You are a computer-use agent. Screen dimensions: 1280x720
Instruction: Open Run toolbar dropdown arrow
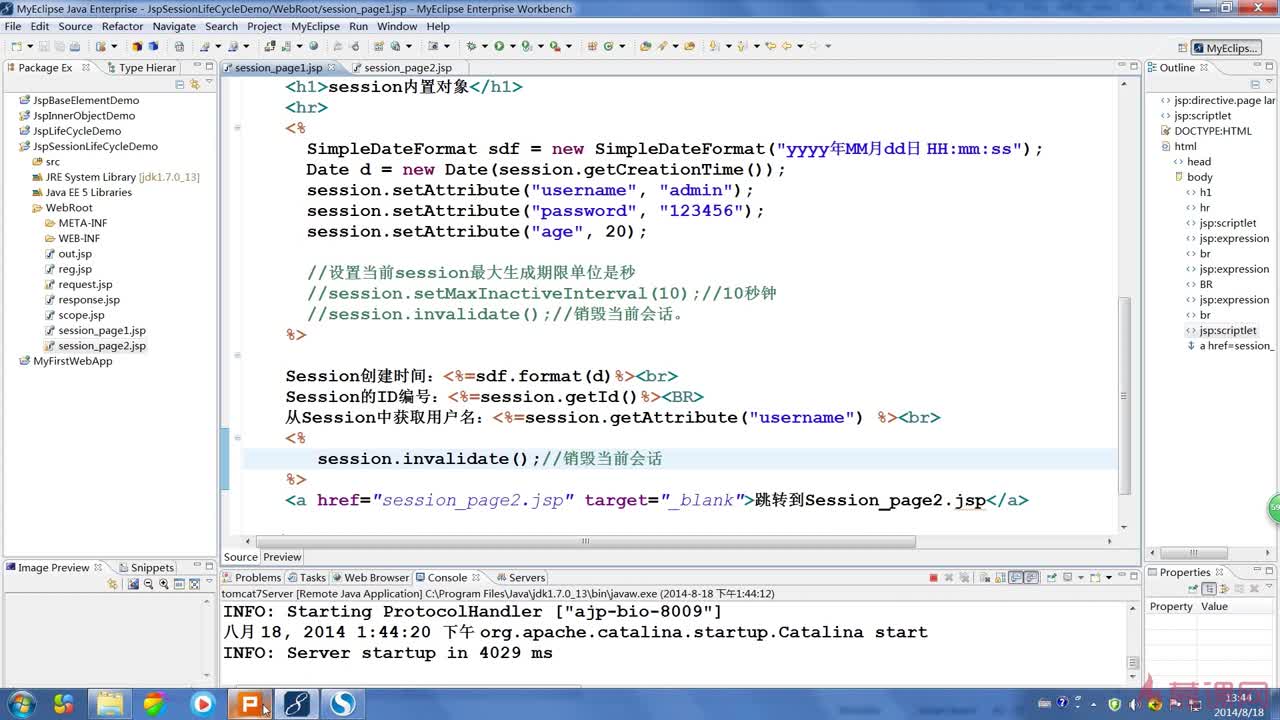(x=511, y=46)
